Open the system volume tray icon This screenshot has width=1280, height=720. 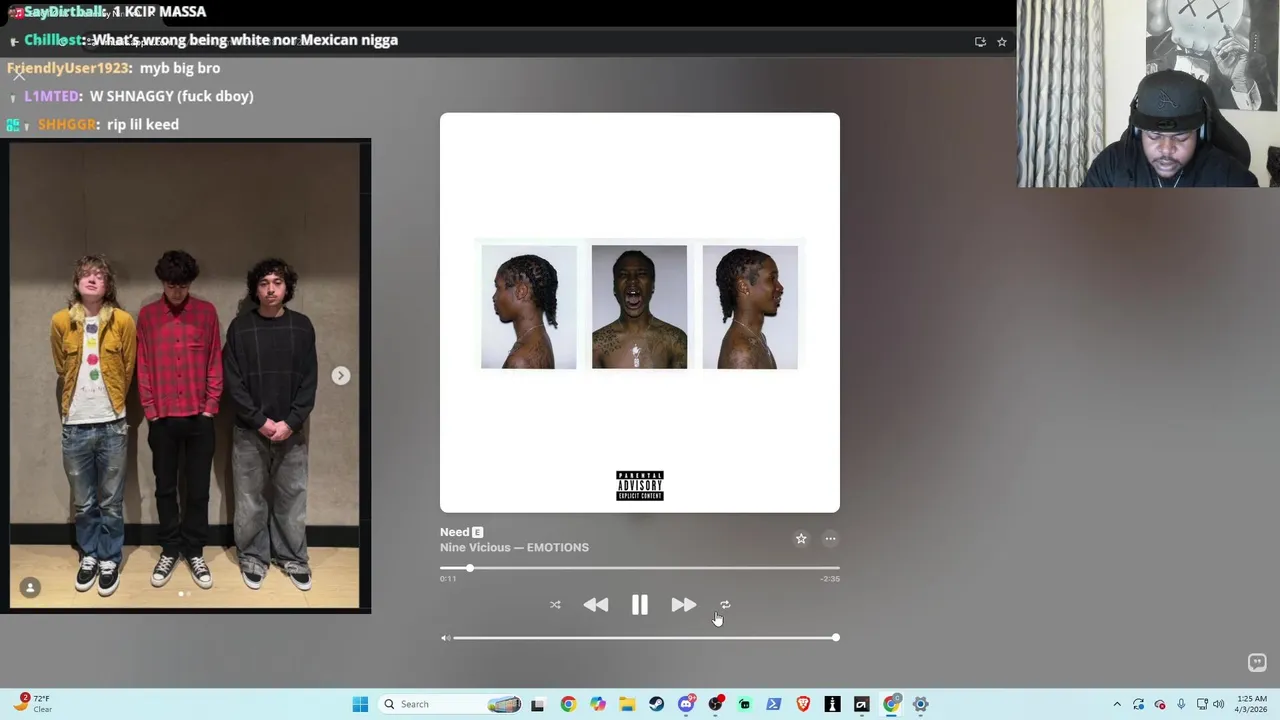pos(1218,704)
